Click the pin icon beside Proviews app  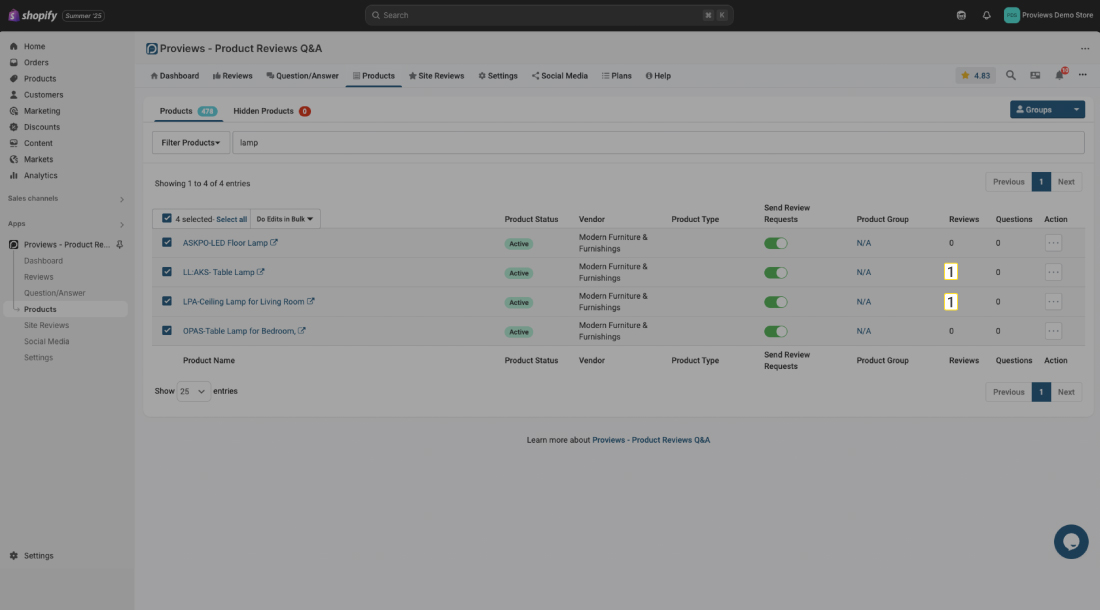point(120,245)
